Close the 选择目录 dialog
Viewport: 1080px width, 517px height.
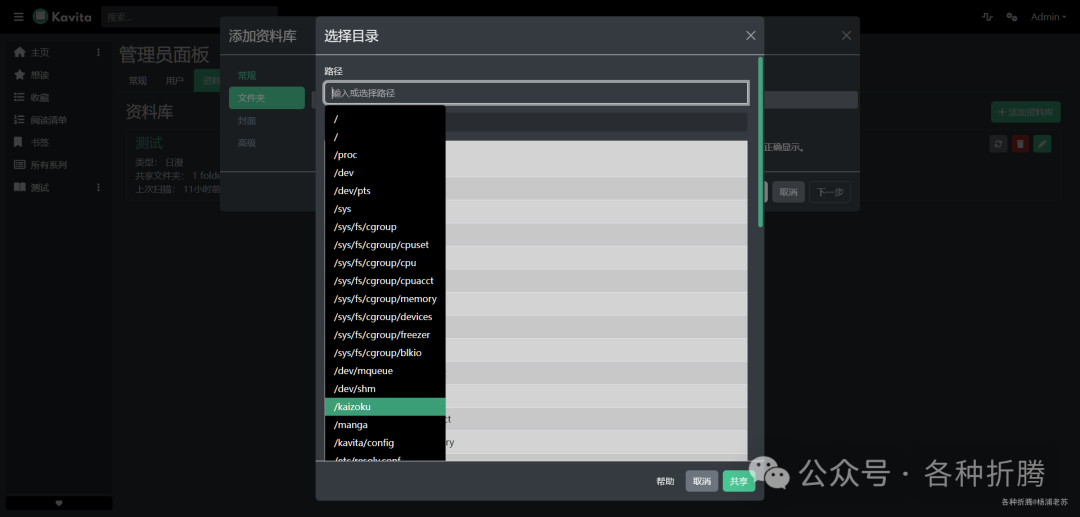751,36
